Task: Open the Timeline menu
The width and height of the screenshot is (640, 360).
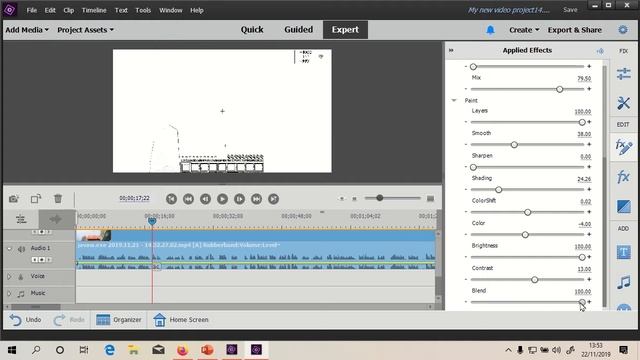Action: pyautogui.click(x=94, y=10)
